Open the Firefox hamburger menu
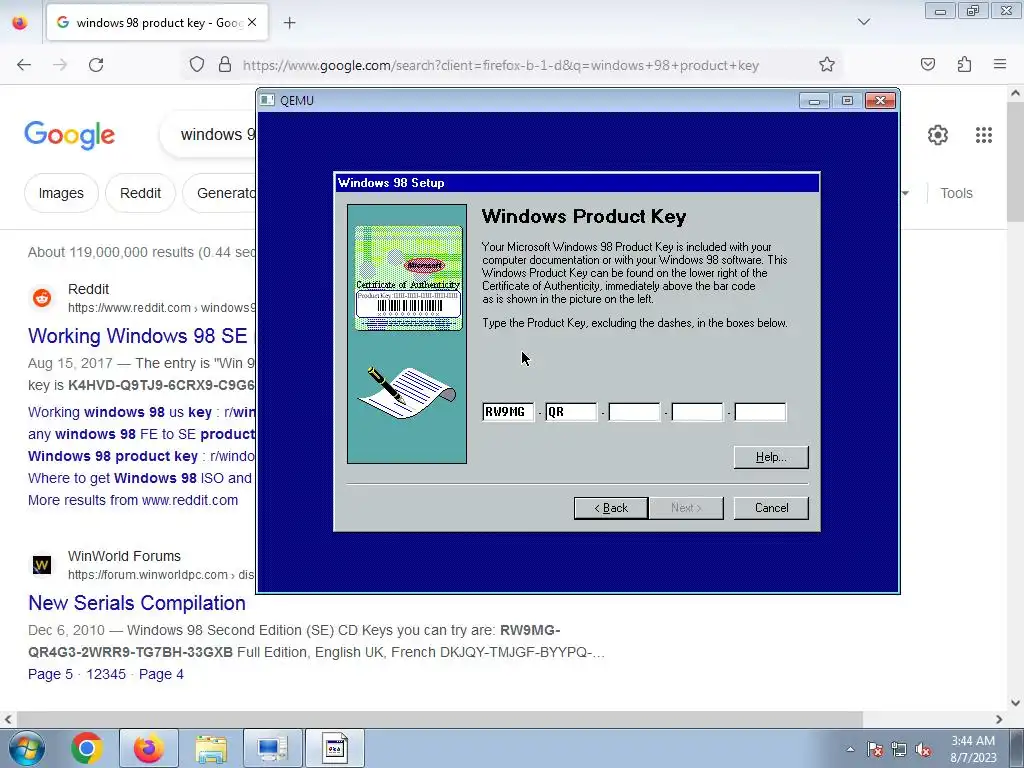1024x768 pixels. [x=1000, y=64]
